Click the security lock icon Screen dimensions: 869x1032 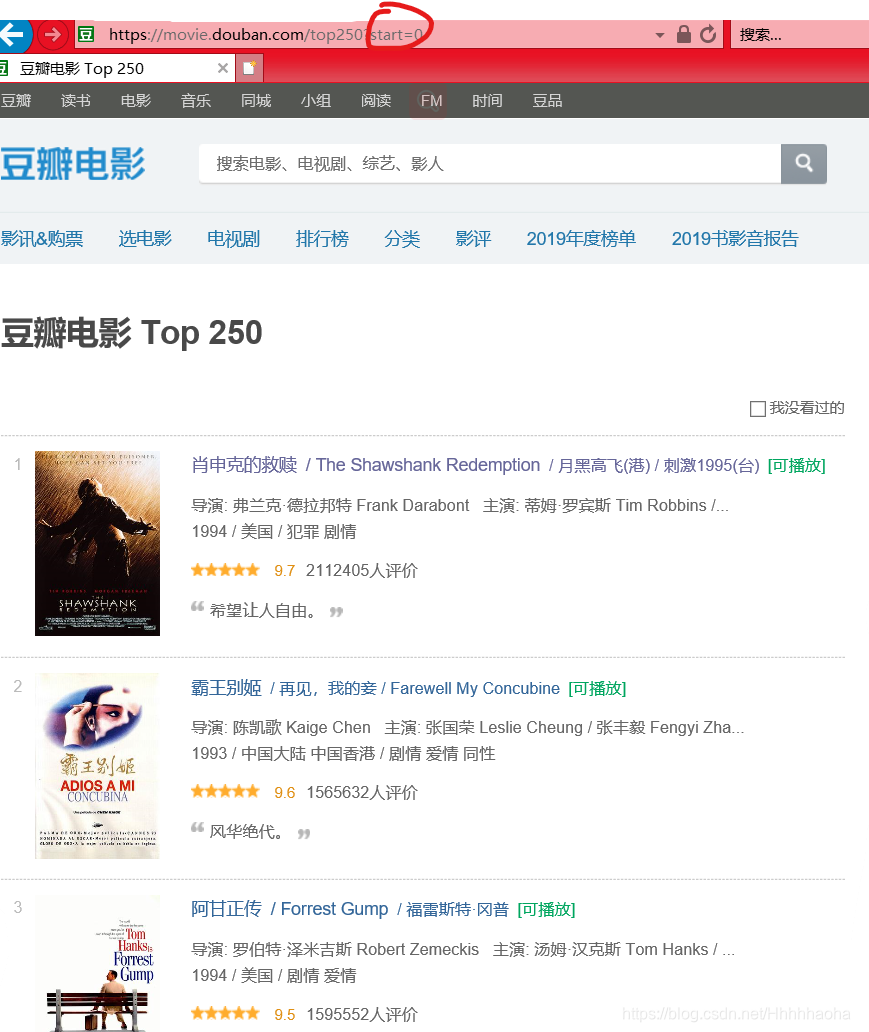pyautogui.click(x=684, y=34)
